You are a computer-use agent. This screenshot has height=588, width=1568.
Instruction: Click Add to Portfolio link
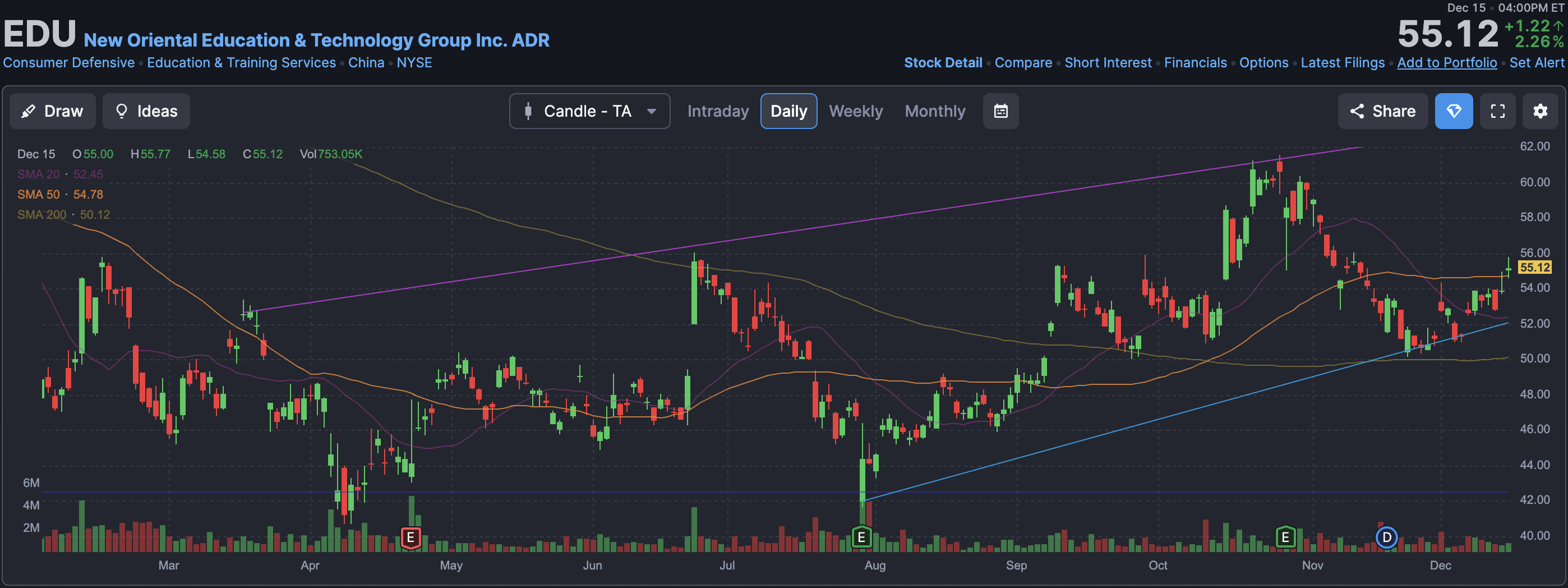1447,63
